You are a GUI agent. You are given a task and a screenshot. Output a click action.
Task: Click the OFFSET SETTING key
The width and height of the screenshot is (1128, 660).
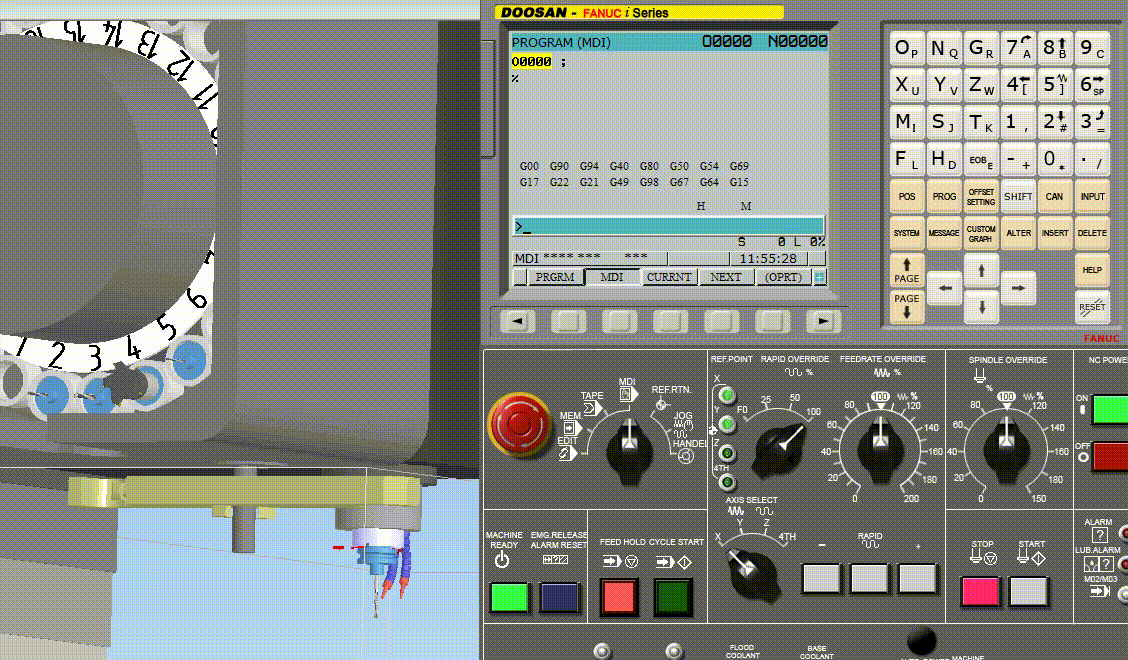[981, 196]
